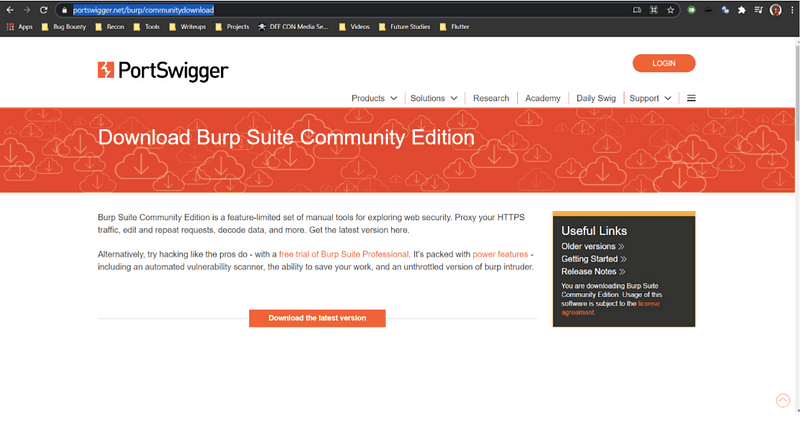Screen dimensions: 800x426
Task: Open the power features link
Action: pyautogui.click(x=500, y=254)
